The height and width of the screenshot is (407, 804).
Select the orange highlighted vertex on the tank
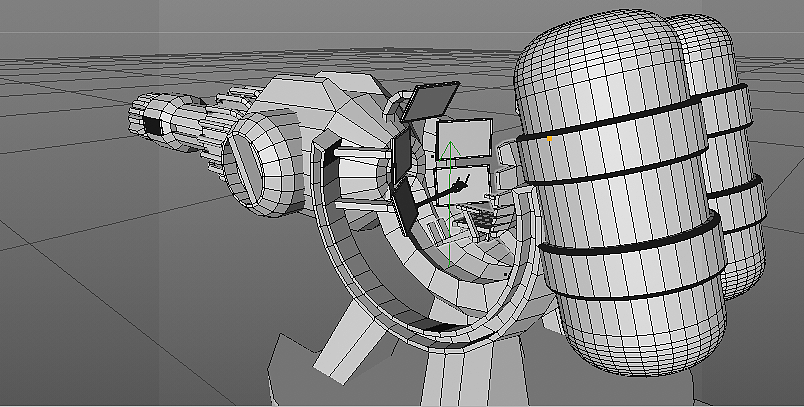click(550, 138)
